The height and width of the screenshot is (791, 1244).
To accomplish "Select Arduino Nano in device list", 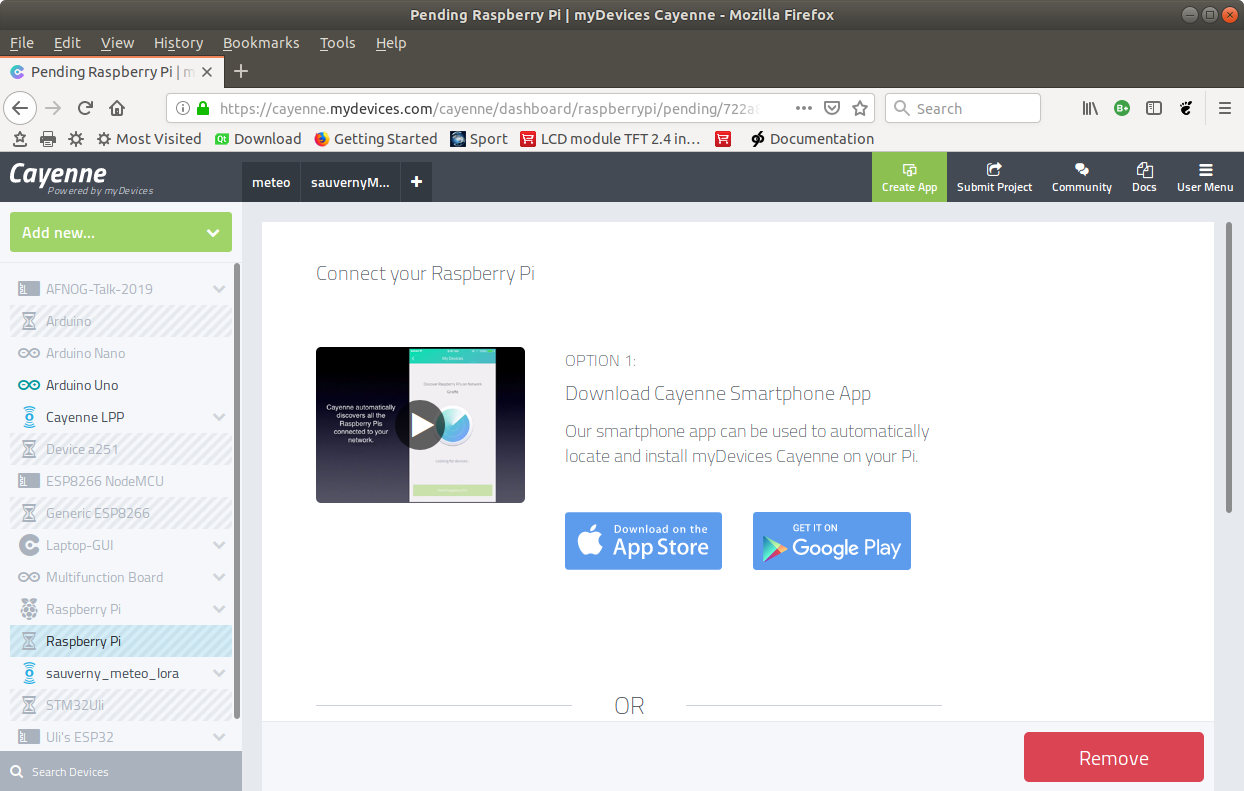I will 121,353.
